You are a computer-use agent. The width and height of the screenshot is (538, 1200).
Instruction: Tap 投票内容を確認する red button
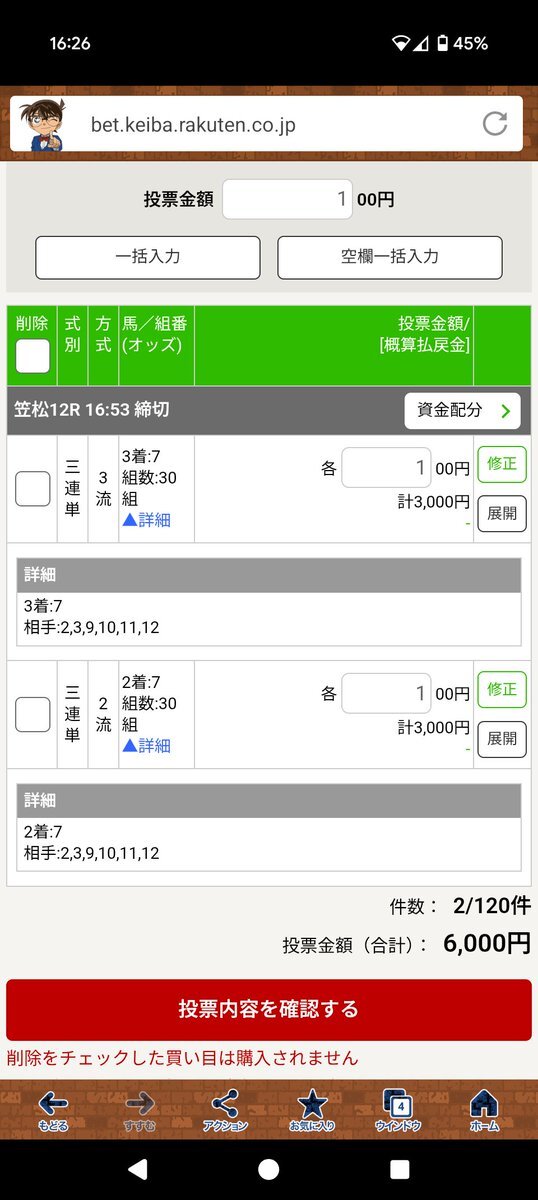click(269, 1009)
